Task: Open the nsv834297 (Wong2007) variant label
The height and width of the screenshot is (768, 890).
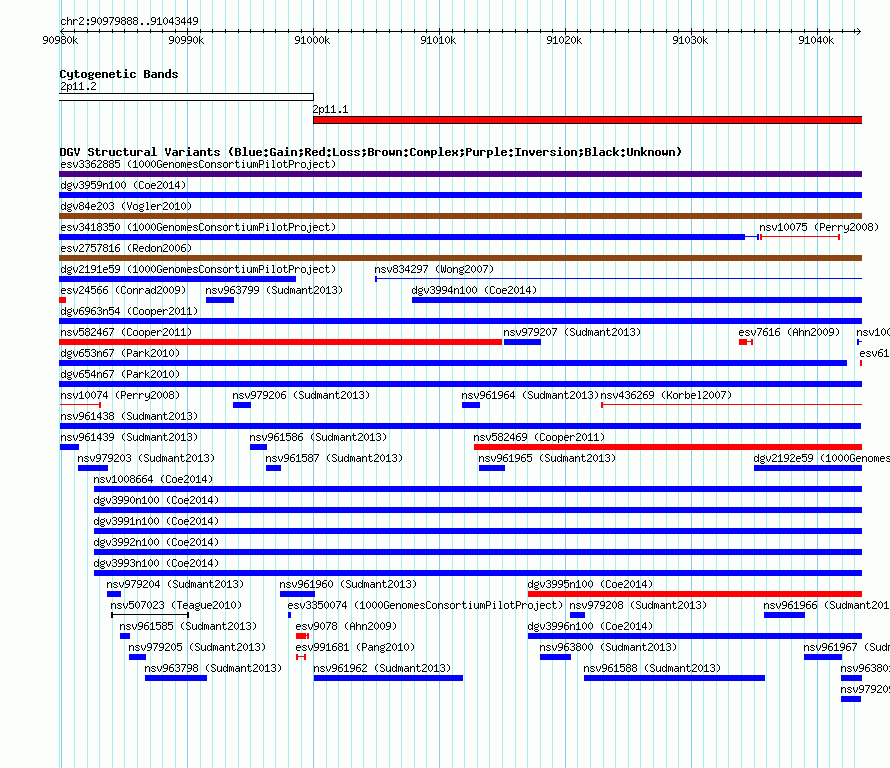Action: (434, 270)
